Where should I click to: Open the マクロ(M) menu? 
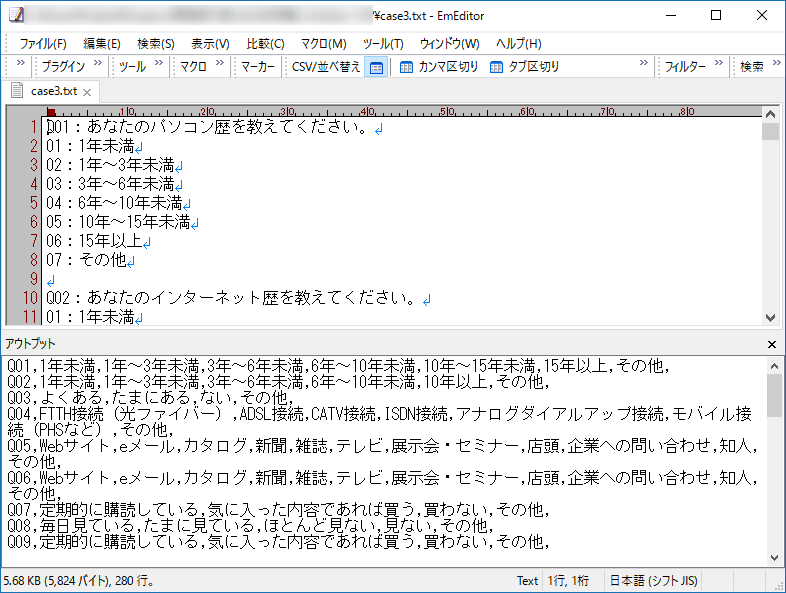pyautogui.click(x=323, y=44)
